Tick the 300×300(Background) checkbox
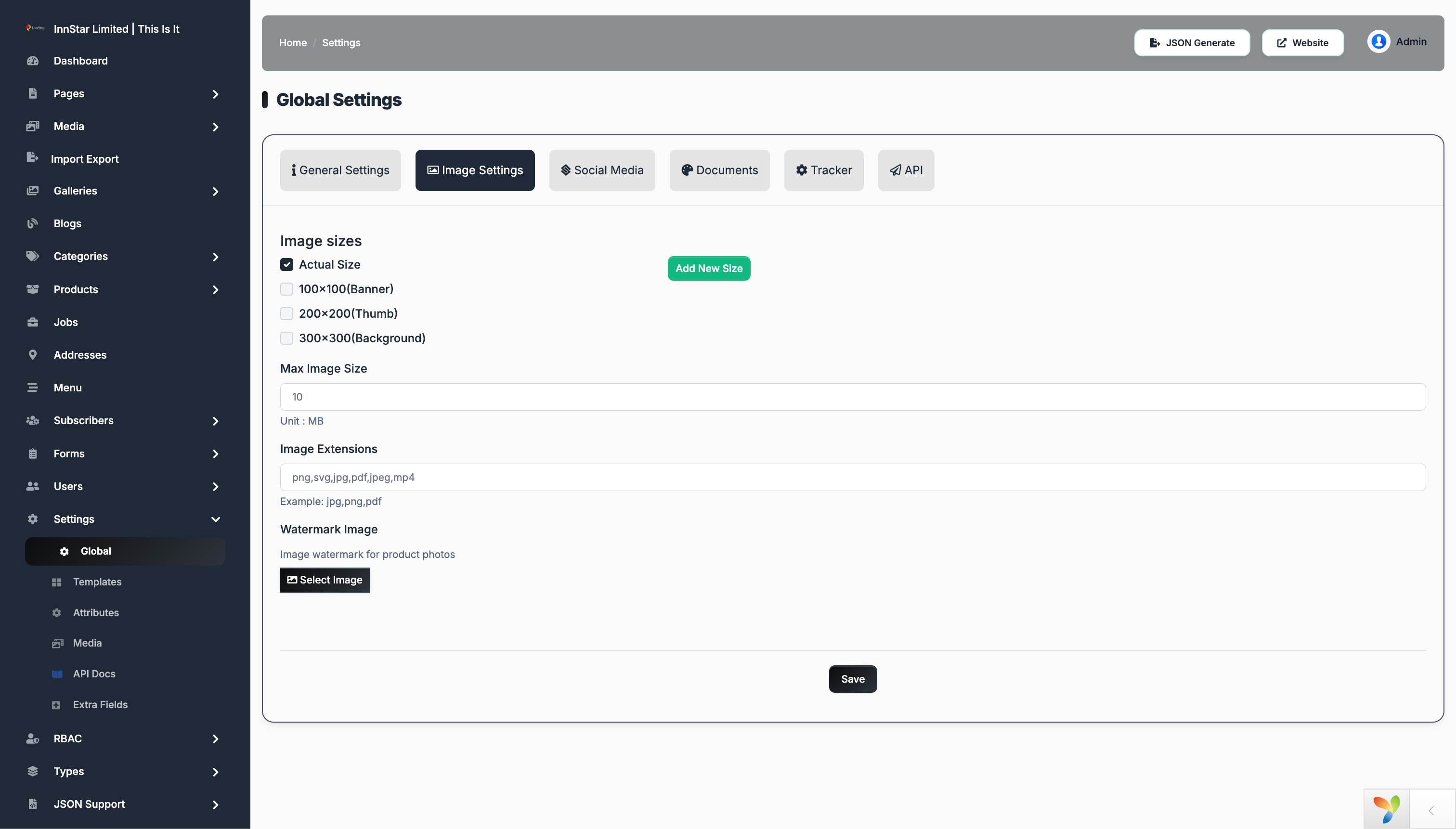Viewport: 1456px width, 829px height. pyautogui.click(x=286, y=338)
